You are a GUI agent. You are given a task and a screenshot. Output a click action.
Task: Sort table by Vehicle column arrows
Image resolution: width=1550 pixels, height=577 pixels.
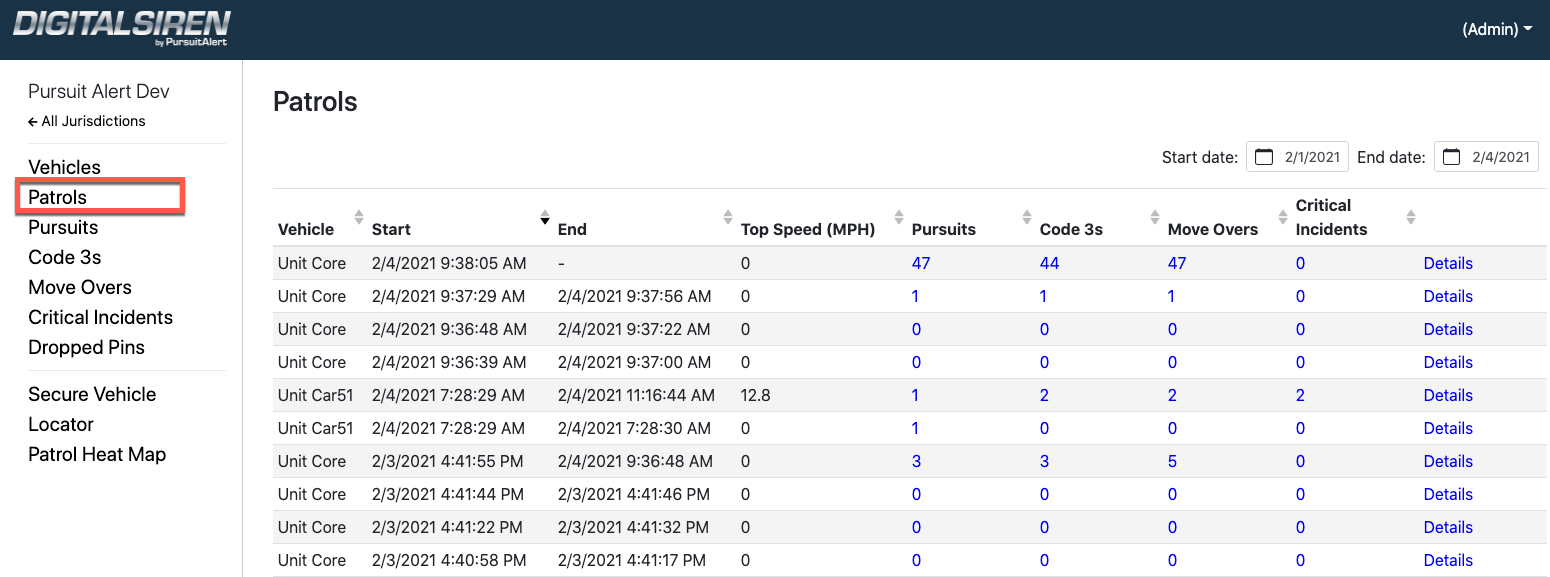(360, 217)
